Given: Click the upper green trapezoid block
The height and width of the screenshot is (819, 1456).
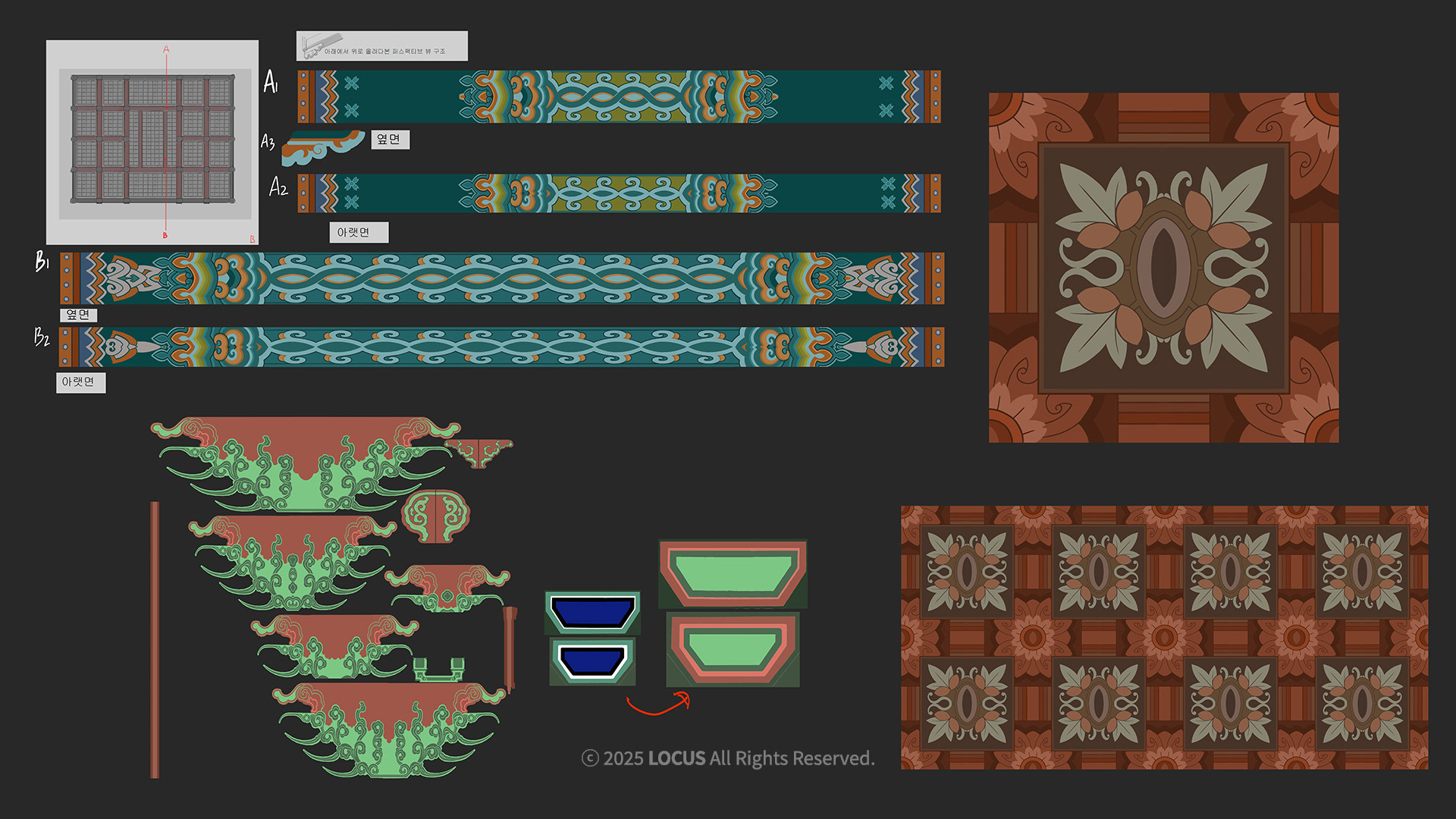Looking at the screenshot, I should tap(733, 574).
